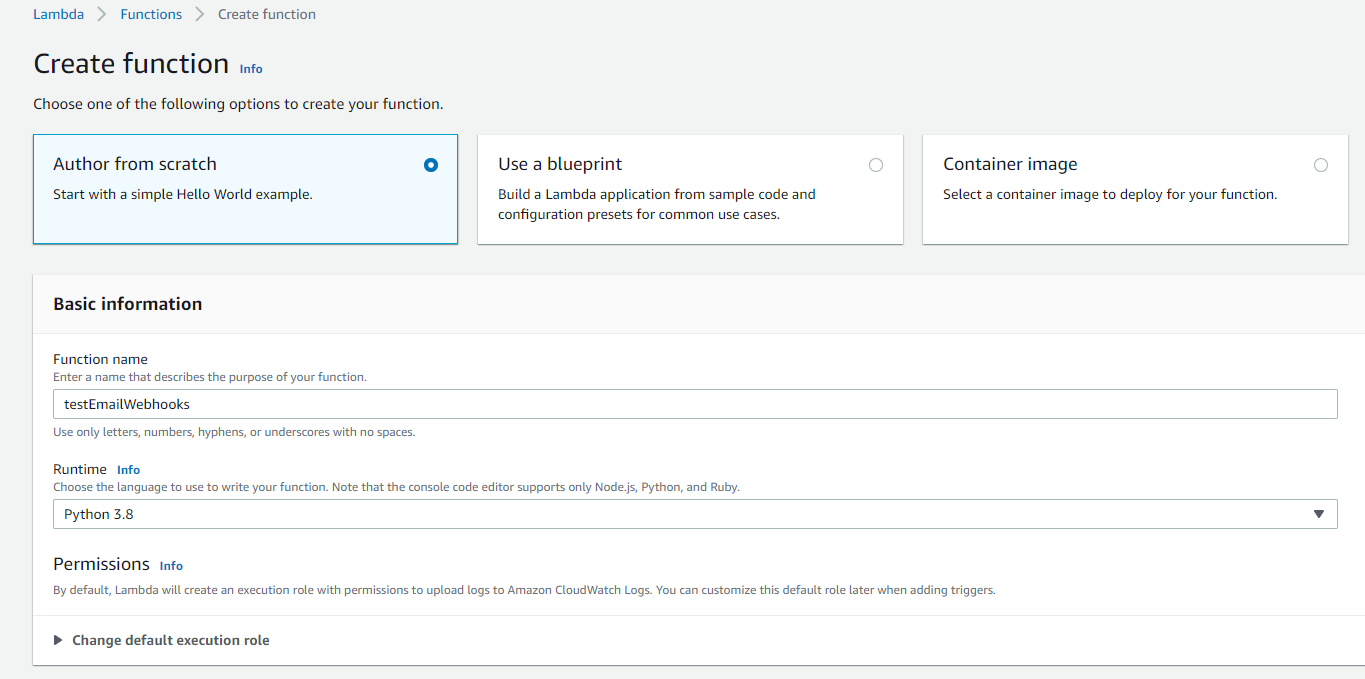Click the Lambda breadcrumb link

(58, 14)
